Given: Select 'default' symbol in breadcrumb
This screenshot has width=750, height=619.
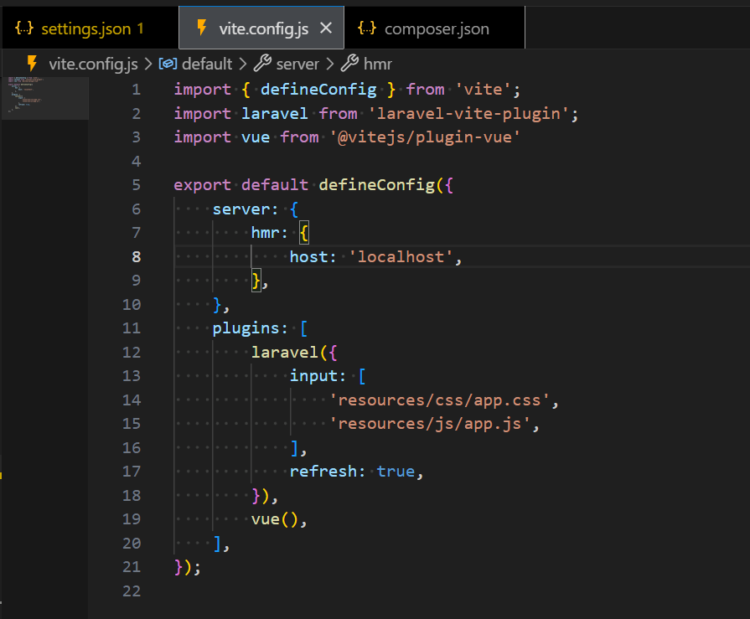Looking at the screenshot, I should click(x=207, y=64).
